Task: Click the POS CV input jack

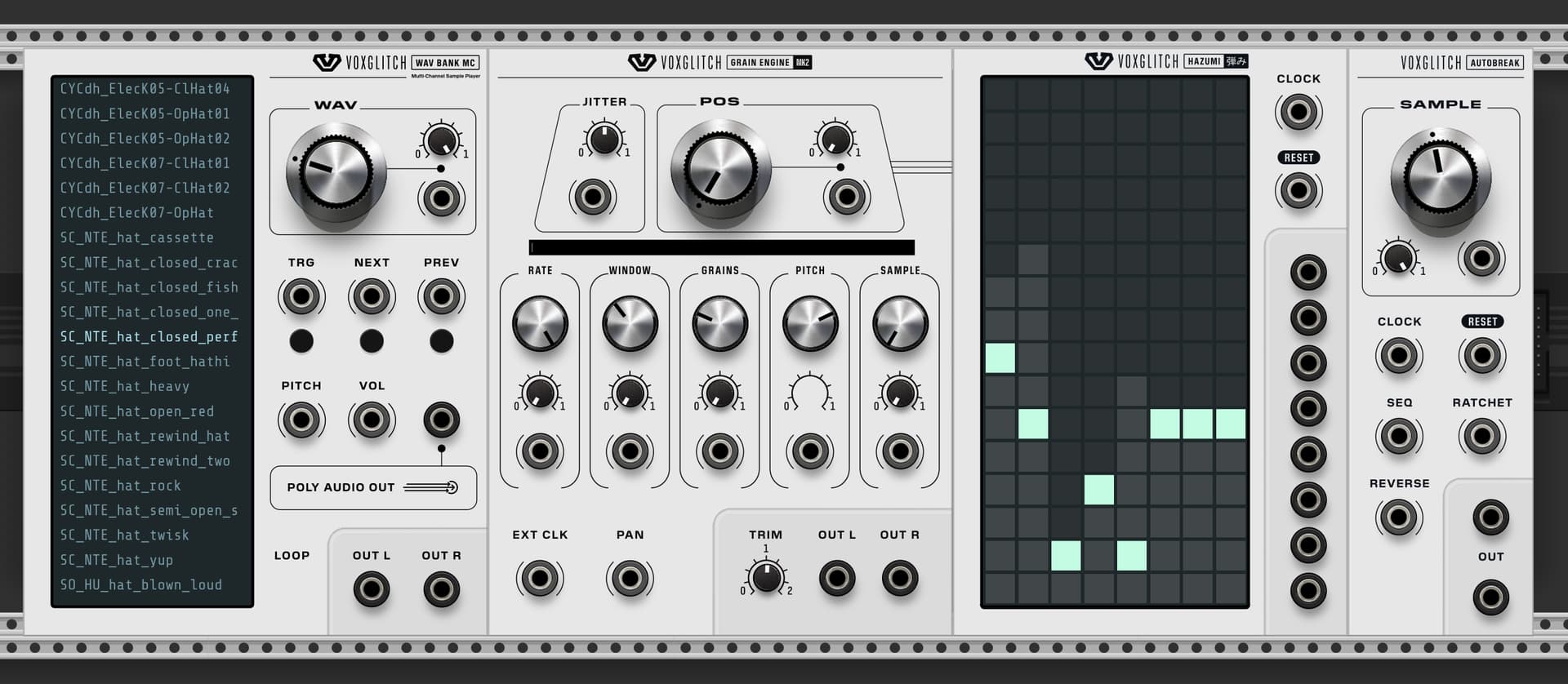Action: click(x=847, y=197)
